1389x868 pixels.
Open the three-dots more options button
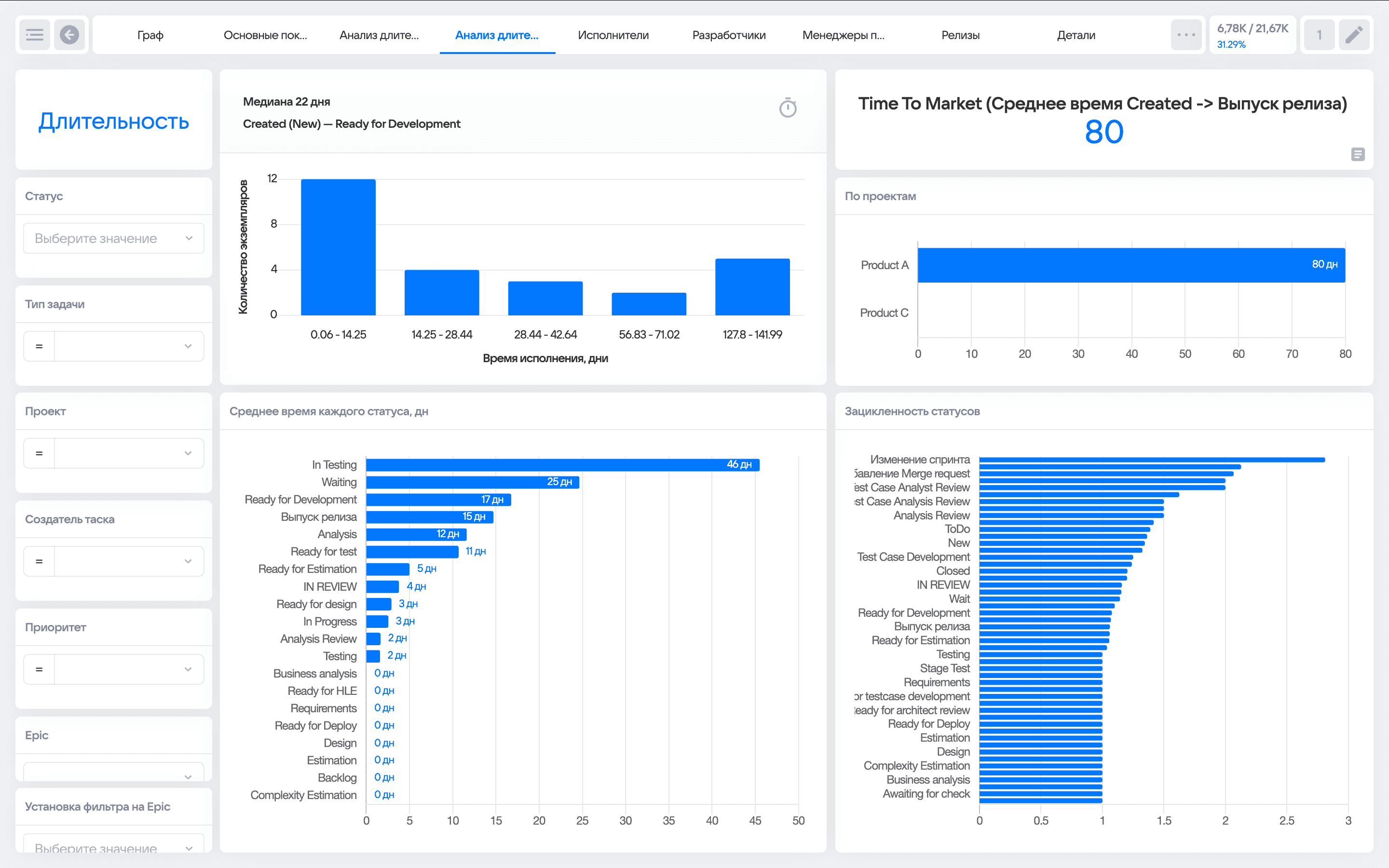click(1186, 35)
